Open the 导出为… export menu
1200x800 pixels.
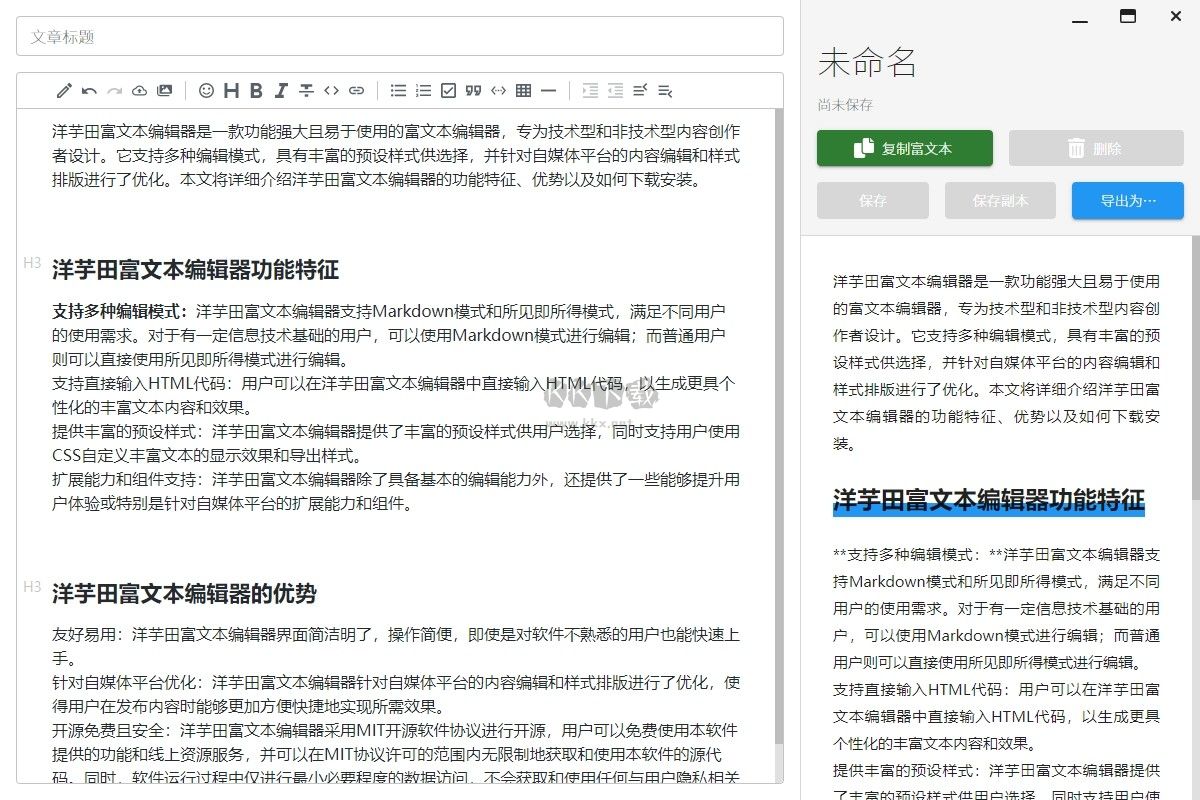[1127, 200]
